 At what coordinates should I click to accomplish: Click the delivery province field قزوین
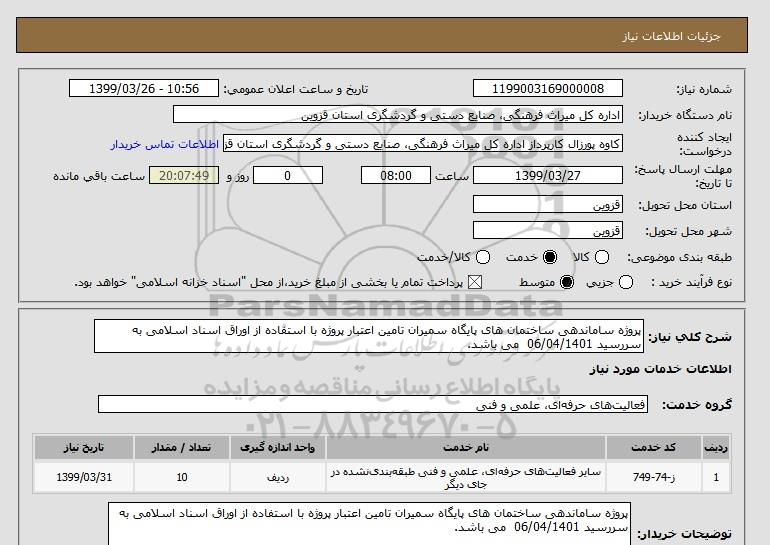coord(548,204)
